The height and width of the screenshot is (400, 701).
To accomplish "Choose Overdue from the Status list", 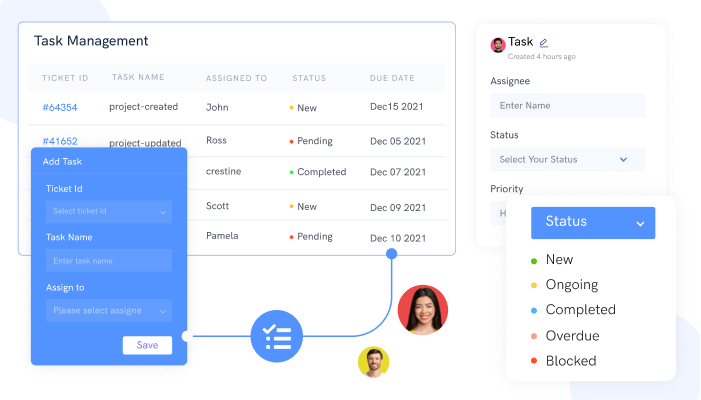I will click(572, 336).
